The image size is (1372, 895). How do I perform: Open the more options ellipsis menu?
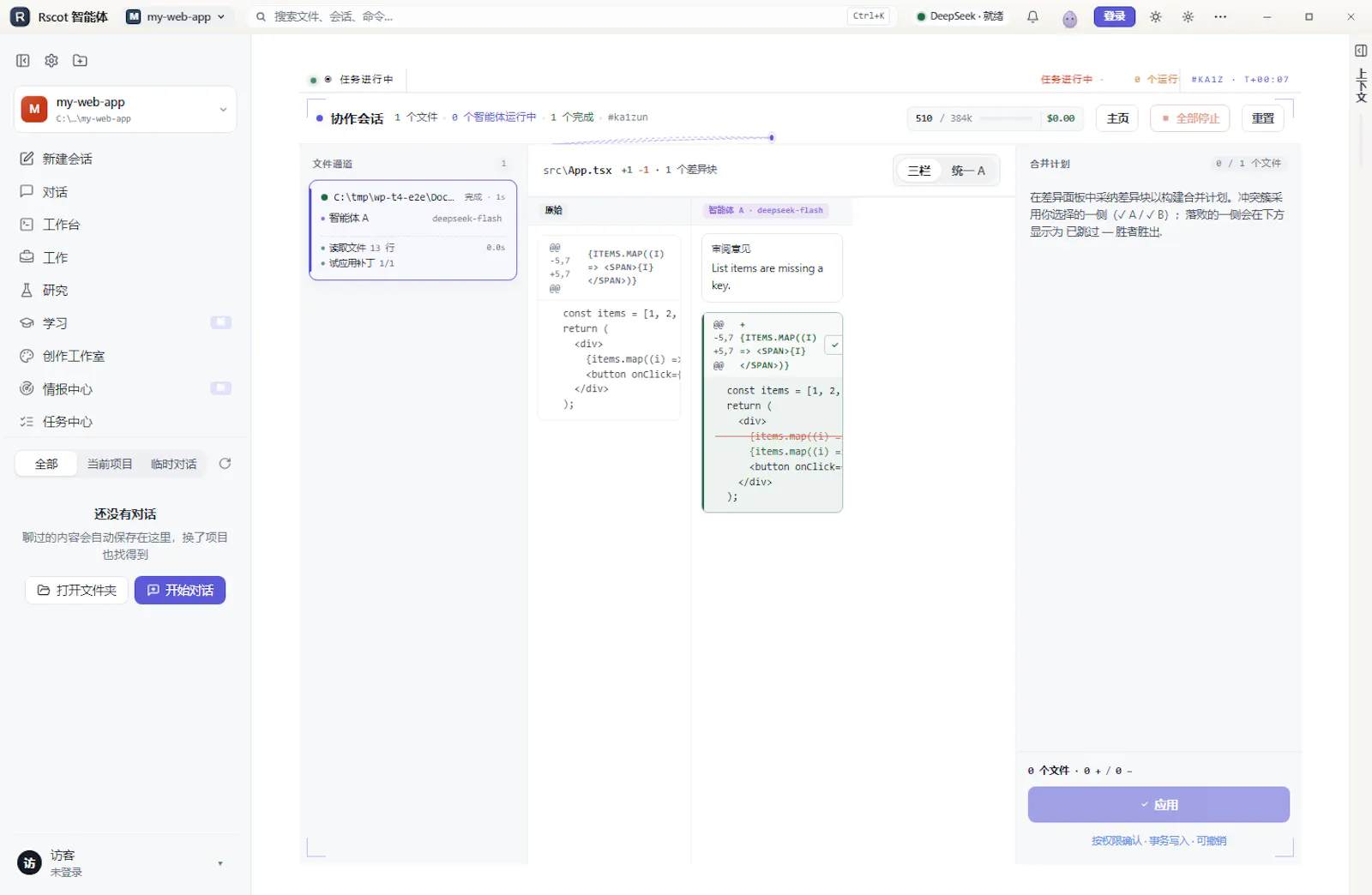pos(1220,17)
